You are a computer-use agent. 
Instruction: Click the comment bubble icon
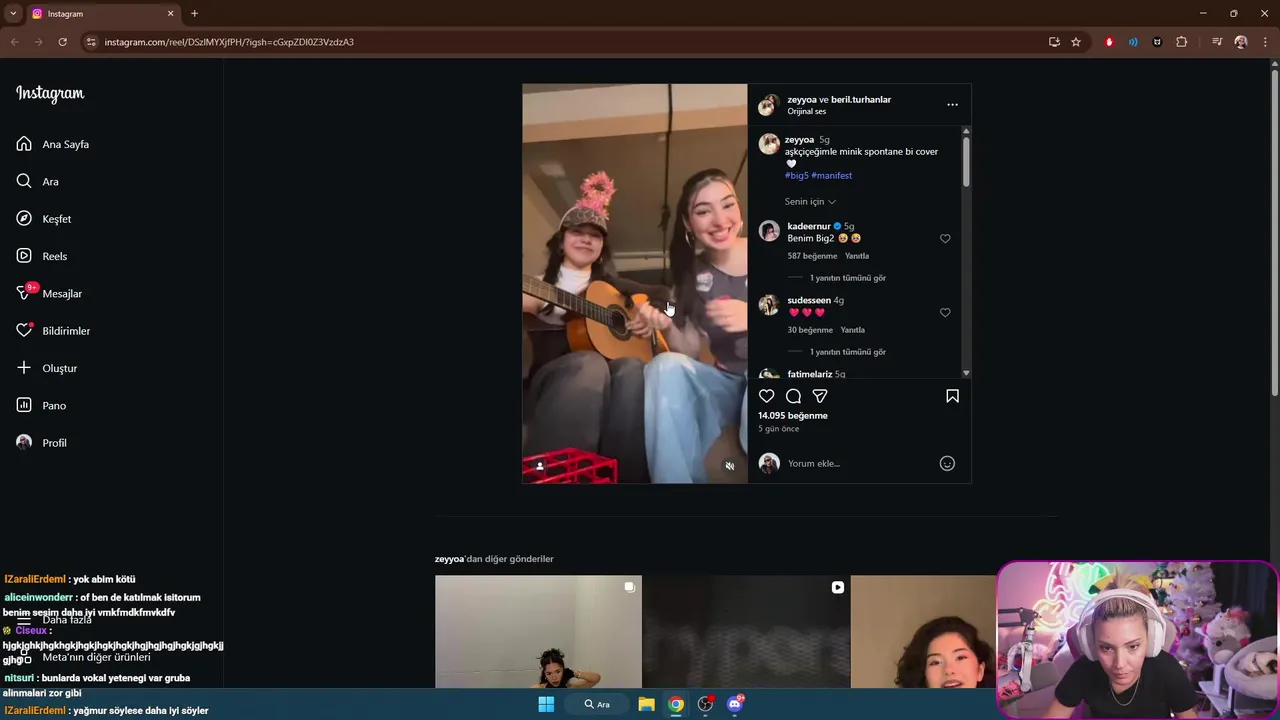793,396
